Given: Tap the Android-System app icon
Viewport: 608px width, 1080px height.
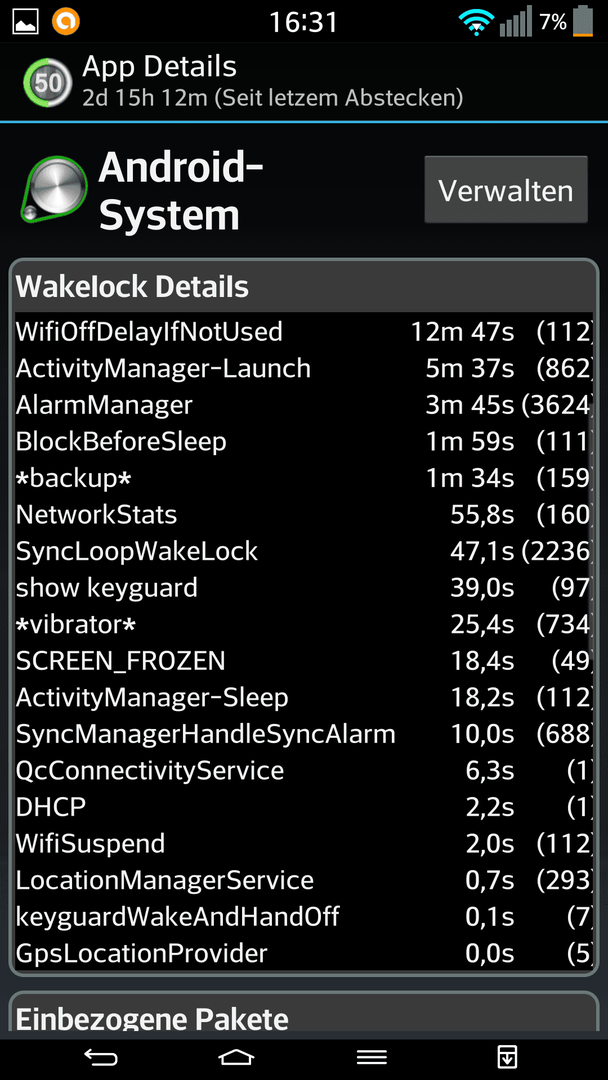Looking at the screenshot, I should (x=54, y=189).
